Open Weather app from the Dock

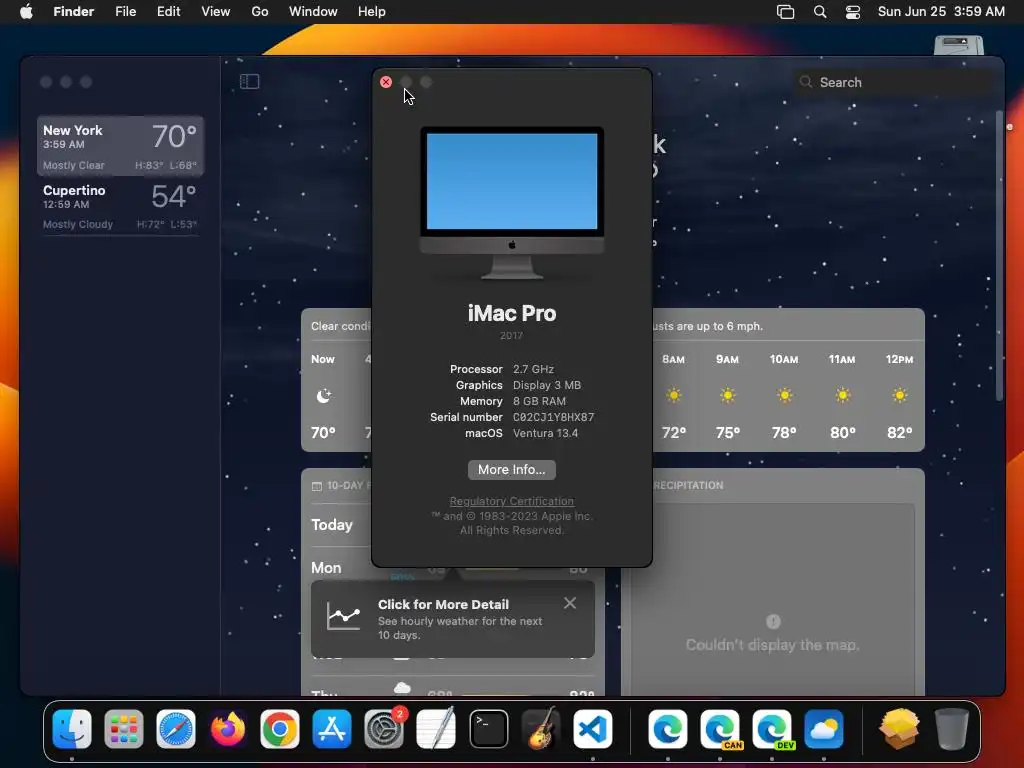pyautogui.click(x=824, y=729)
